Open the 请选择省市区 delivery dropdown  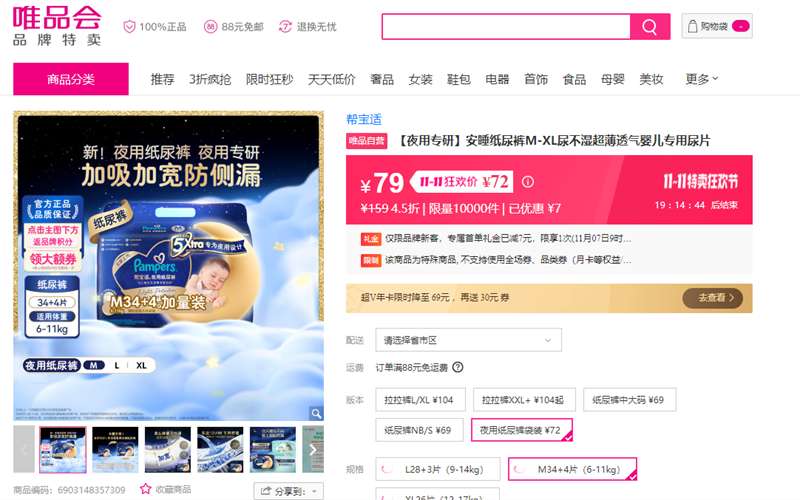coord(467,340)
